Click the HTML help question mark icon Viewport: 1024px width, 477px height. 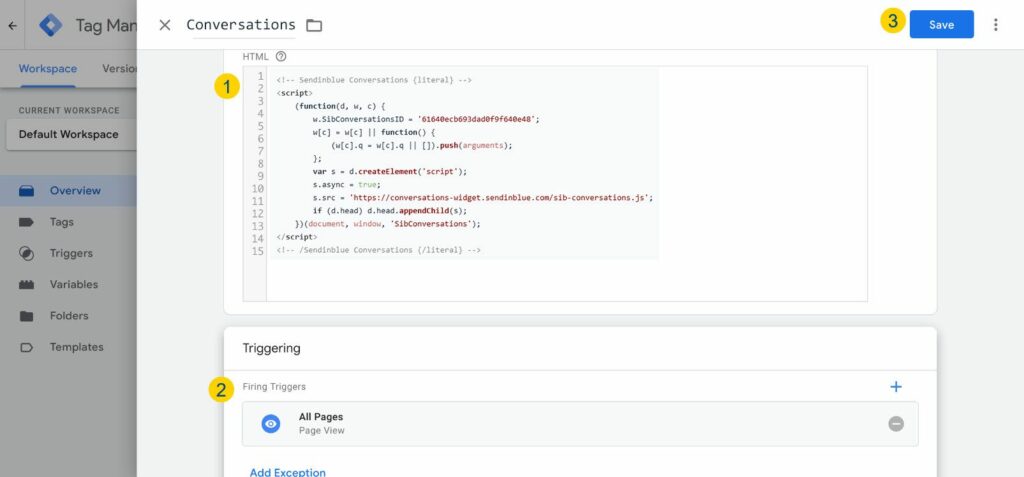(281, 56)
